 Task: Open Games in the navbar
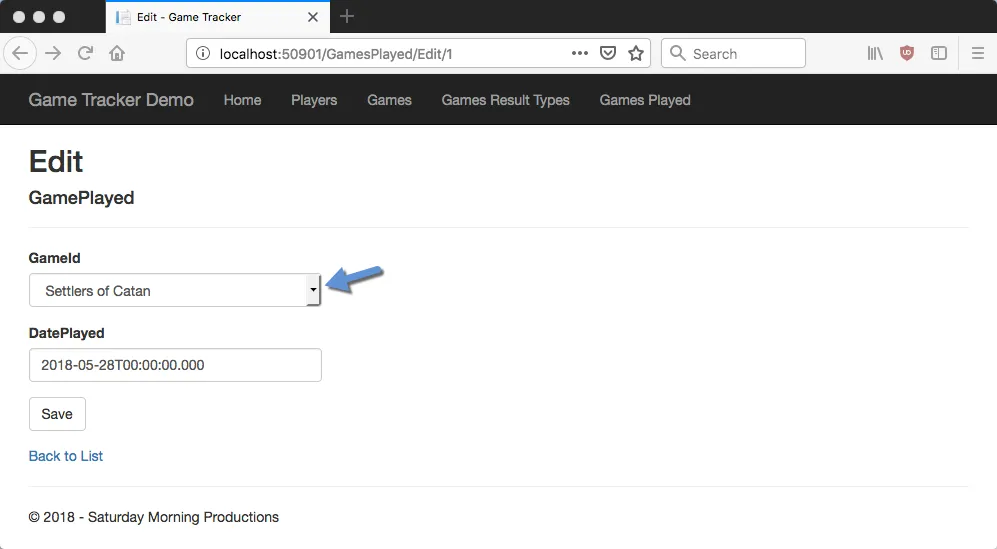click(389, 100)
